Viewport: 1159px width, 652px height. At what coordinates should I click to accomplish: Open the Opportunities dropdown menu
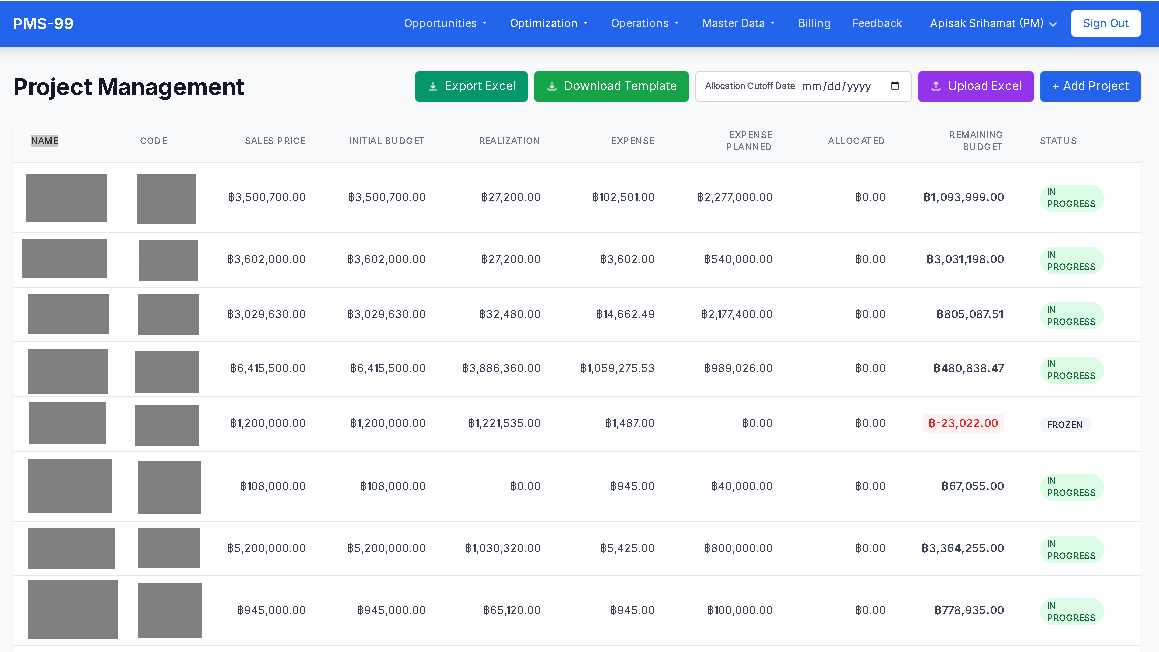pyautogui.click(x=445, y=23)
